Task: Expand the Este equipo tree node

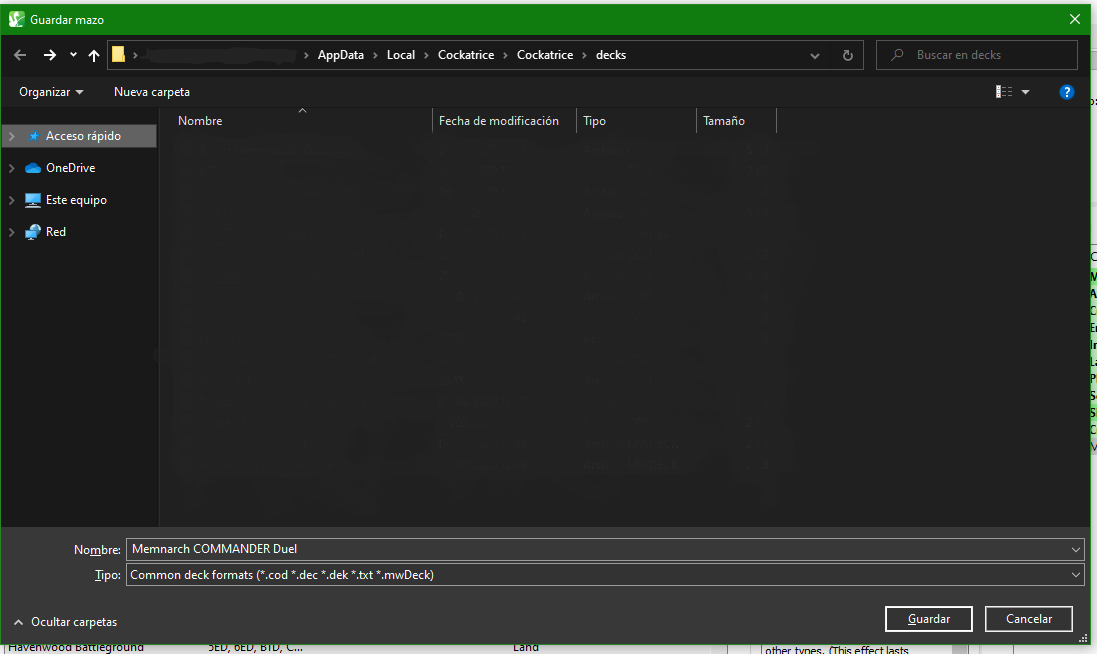Action: [11, 200]
